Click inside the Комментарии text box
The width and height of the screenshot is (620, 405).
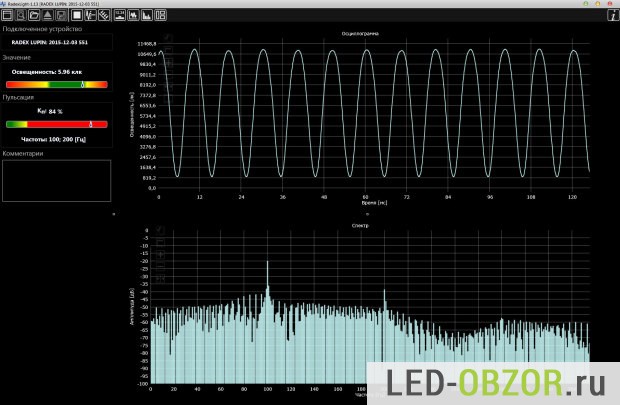coord(56,180)
